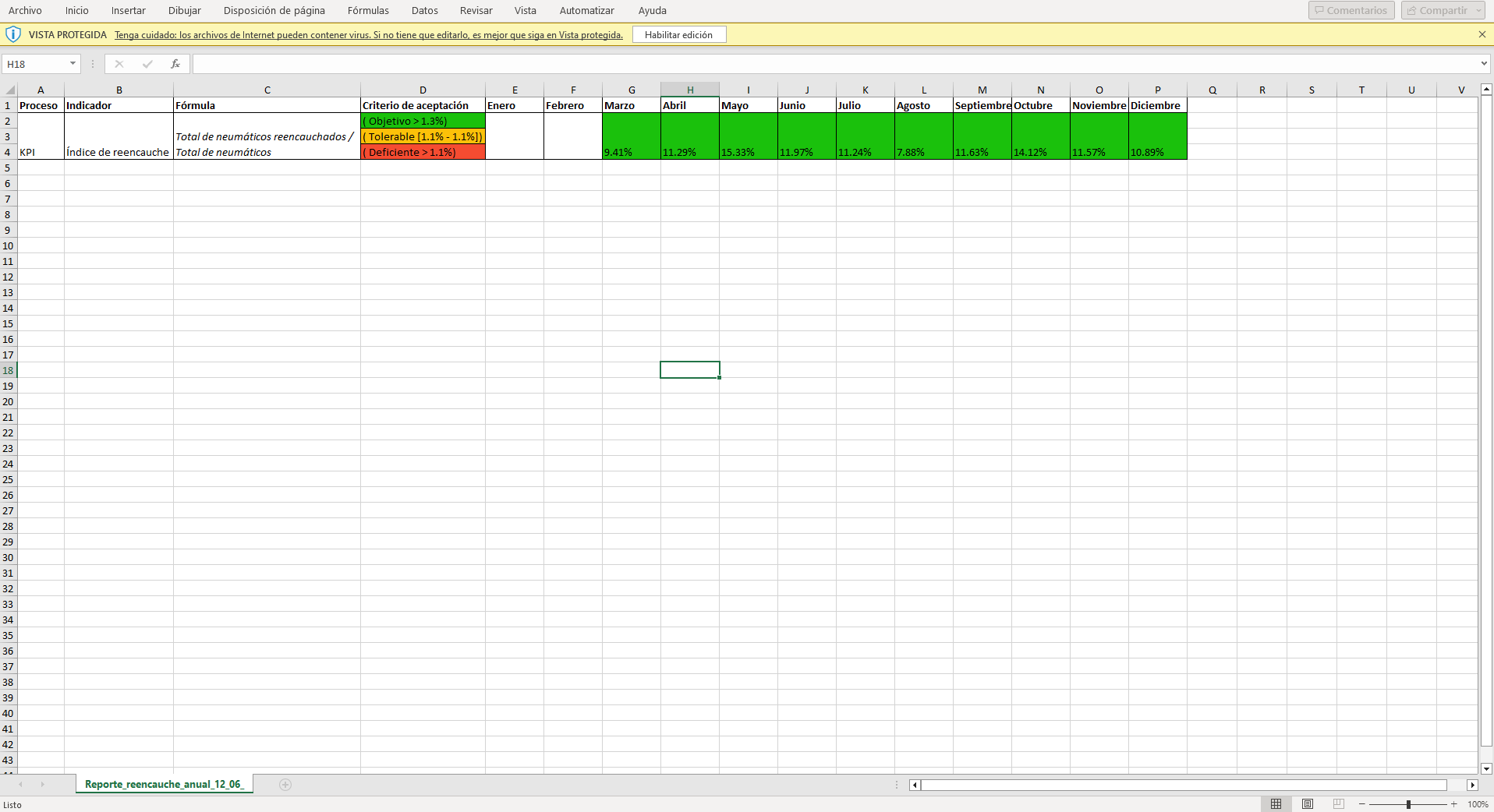Image resolution: width=1494 pixels, height=812 pixels.
Task: Click the Habilitar edición button
Action: (x=678, y=34)
